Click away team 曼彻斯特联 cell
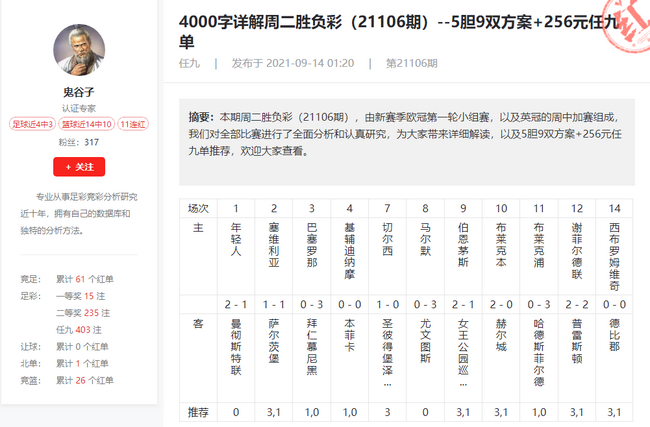The width and height of the screenshot is (650, 427). 236,358
